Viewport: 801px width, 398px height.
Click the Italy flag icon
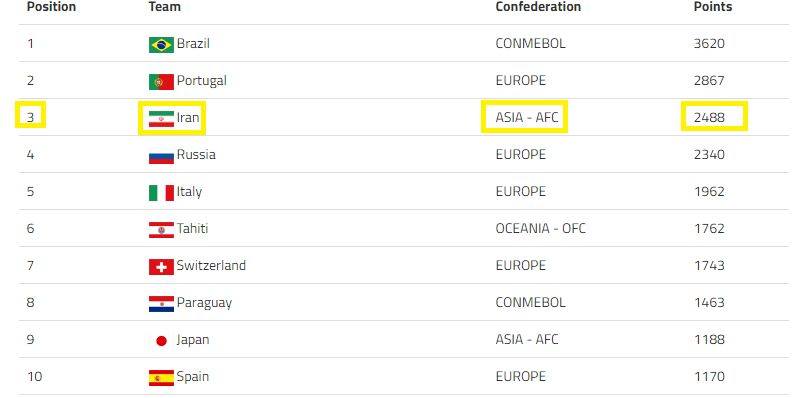(x=161, y=193)
